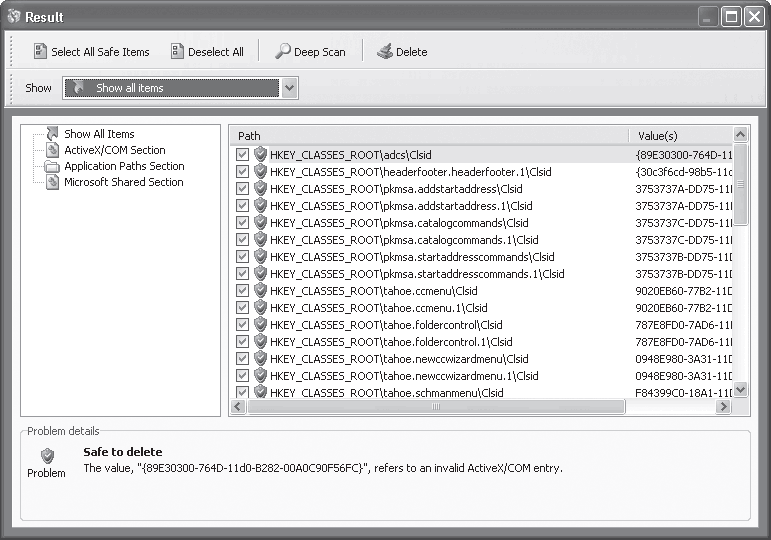Click the Select All Safe Items icon
The image size is (771, 540).
pyautogui.click(x=40, y=52)
